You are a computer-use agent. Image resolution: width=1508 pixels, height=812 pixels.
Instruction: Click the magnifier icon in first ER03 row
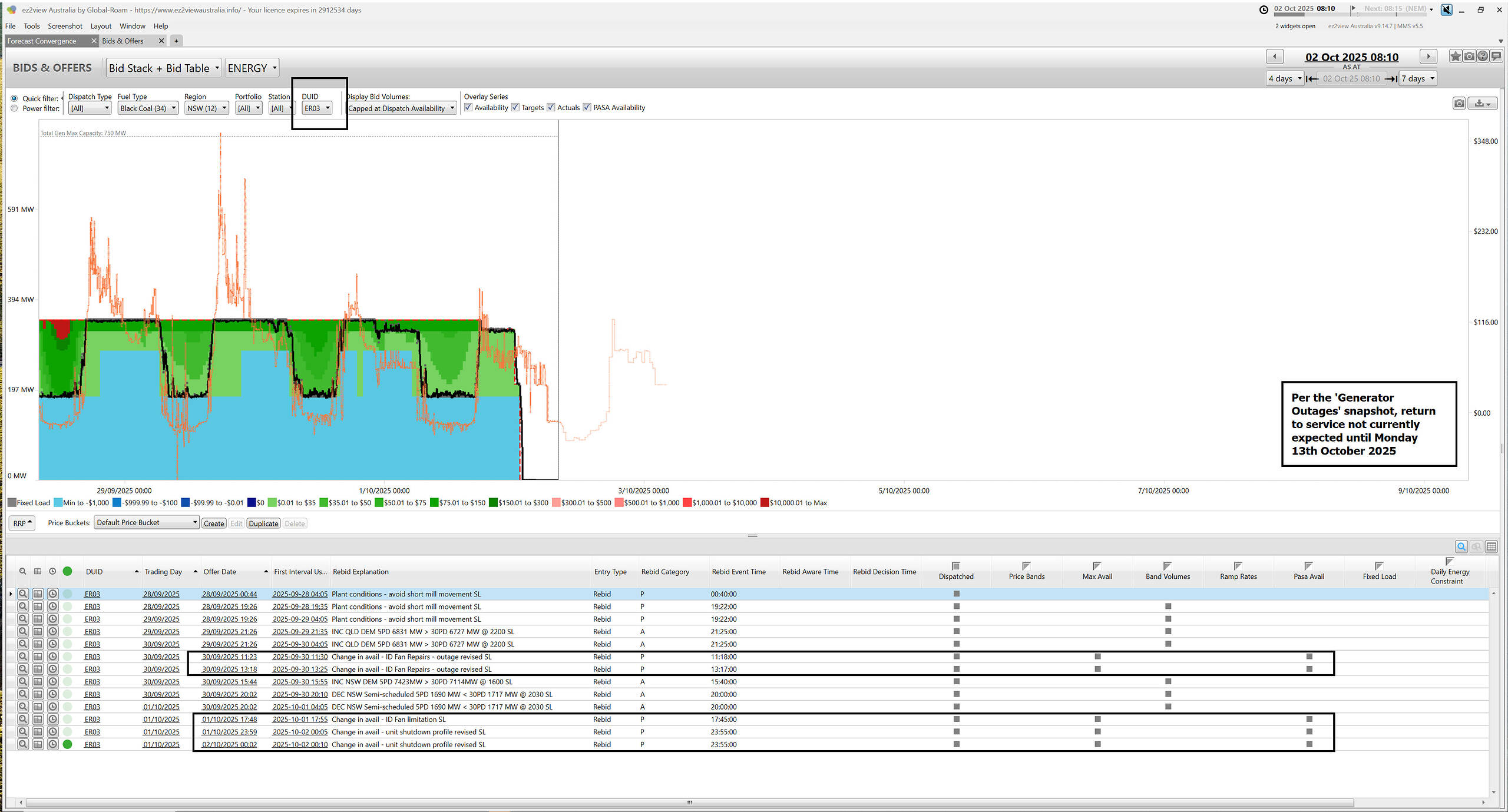pos(22,594)
